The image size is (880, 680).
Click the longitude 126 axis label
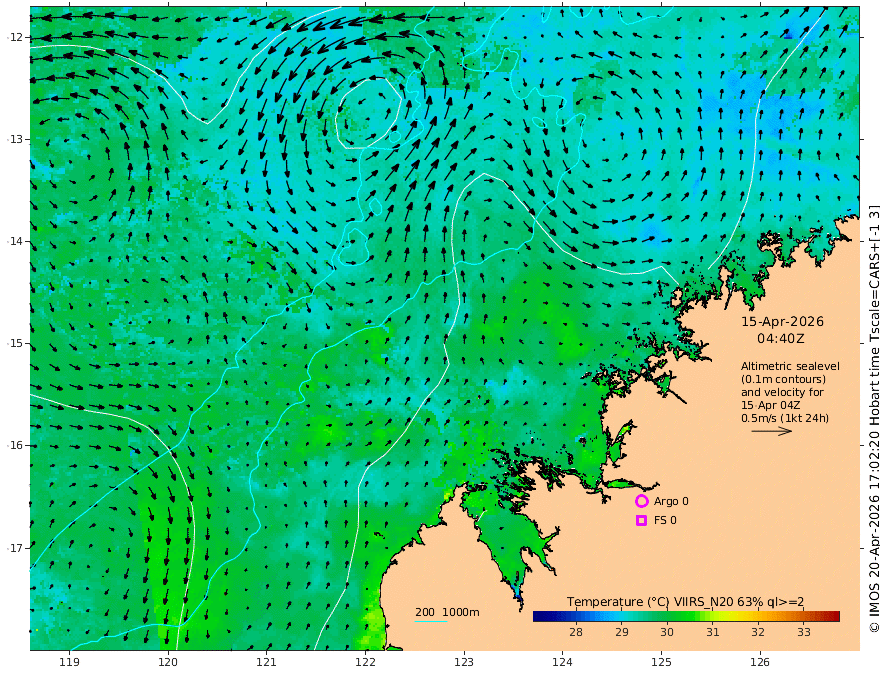(760, 662)
